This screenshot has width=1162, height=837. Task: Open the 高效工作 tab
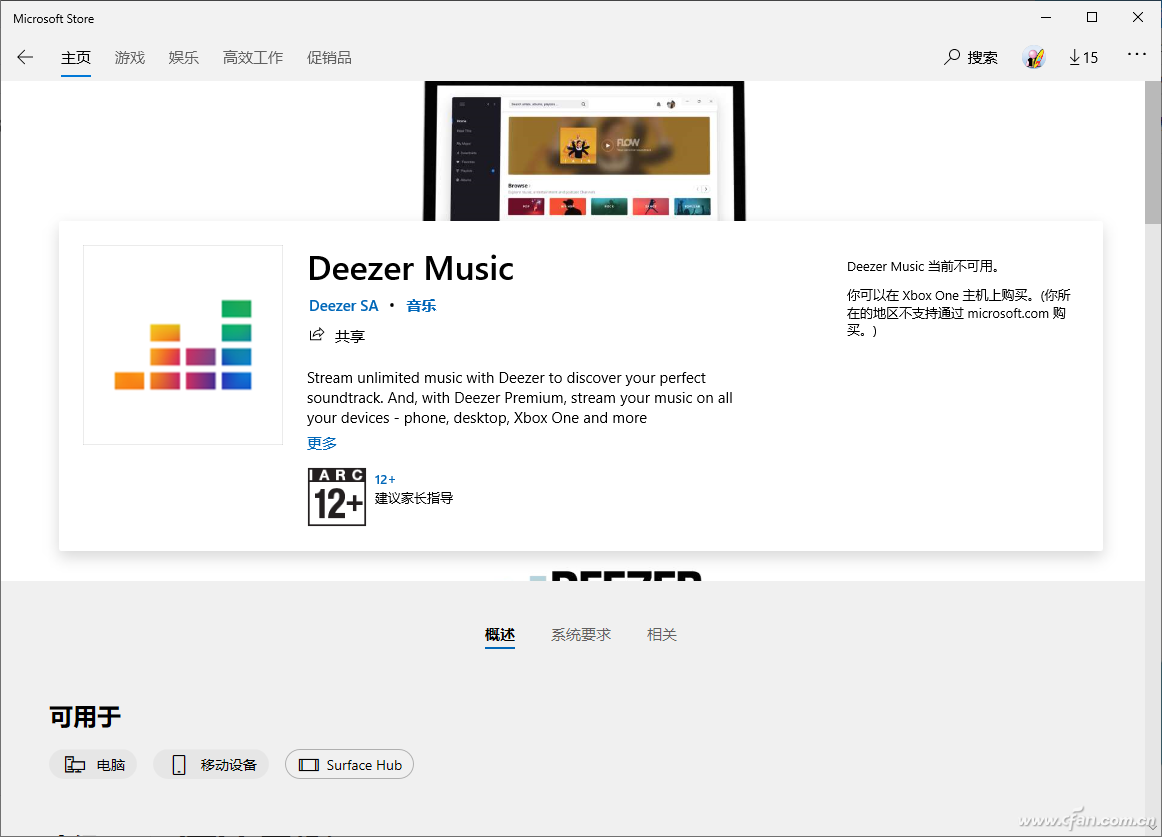coord(253,57)
